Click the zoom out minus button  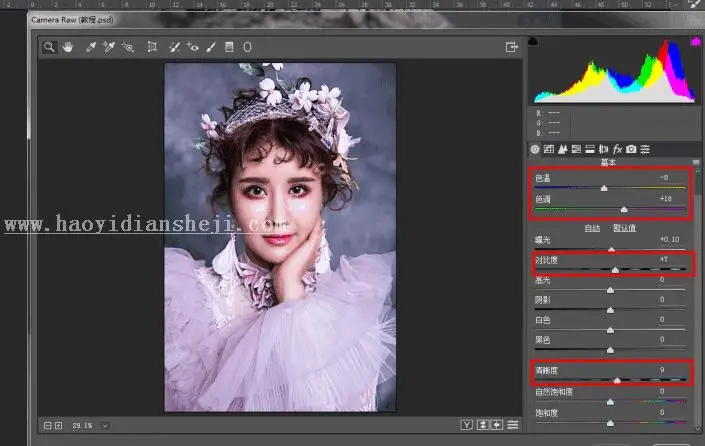click(x=48, y=425)
